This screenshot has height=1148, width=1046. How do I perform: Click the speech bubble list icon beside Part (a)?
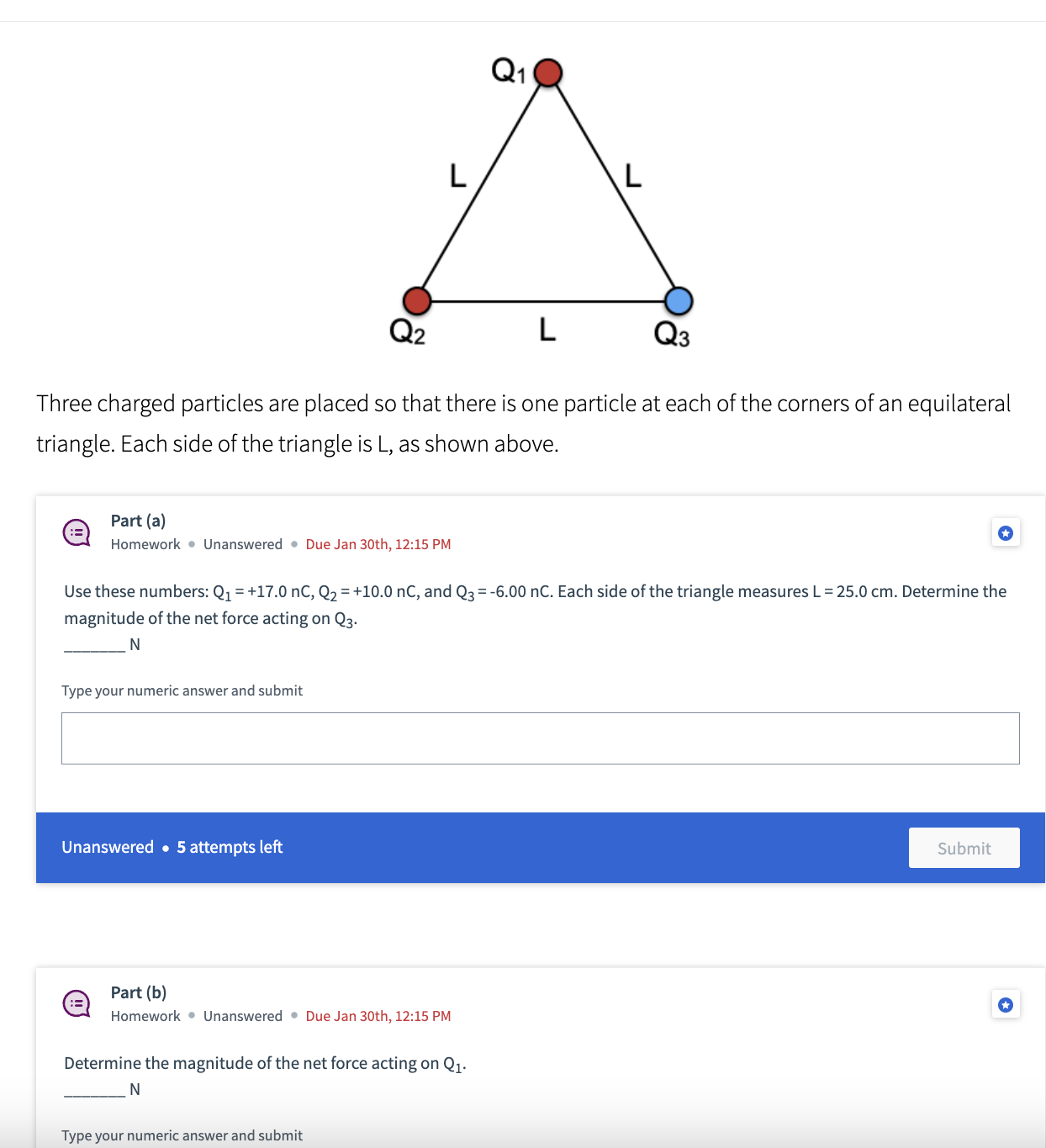pos(77,532)
